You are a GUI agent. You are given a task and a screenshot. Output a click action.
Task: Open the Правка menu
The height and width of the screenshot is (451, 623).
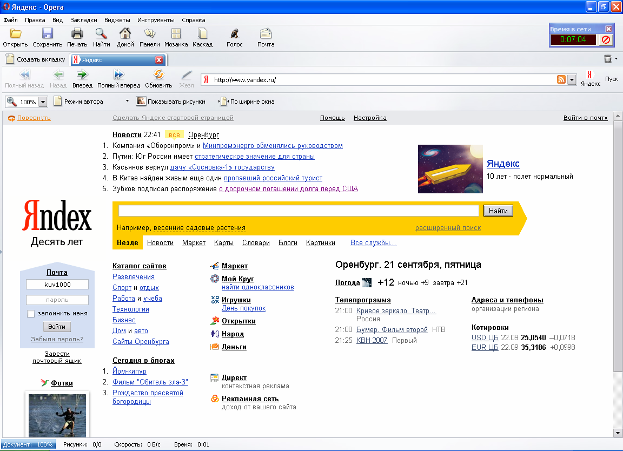click(x=35, y=20)
